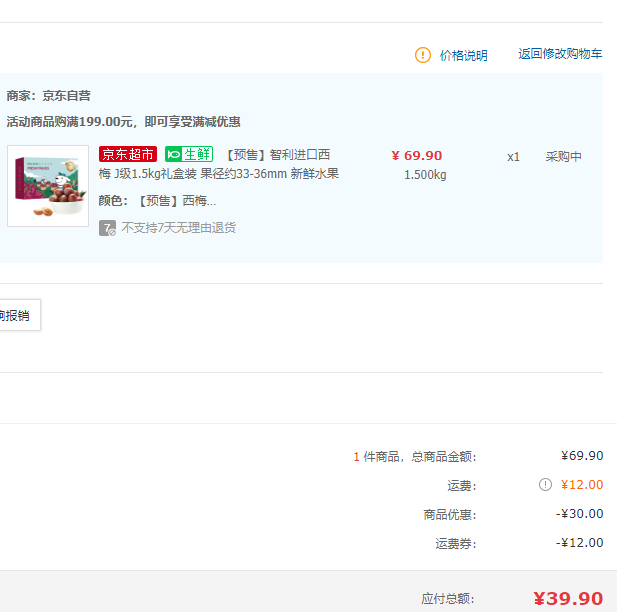Viewport: 617px width, 612px height.
Task: Open the 价格说明 price explanation link
Action: pyautogui.click(x=463, y=56)
